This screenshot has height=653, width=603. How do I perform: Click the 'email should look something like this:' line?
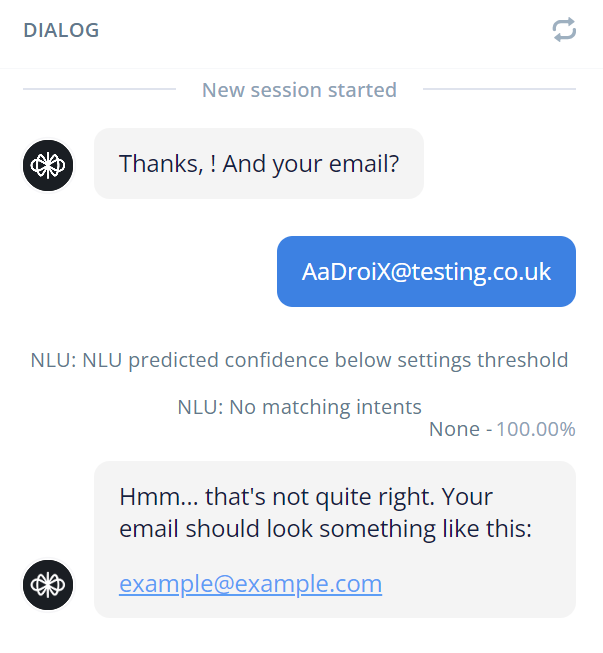pyautogui.click(x=326, y=529)
